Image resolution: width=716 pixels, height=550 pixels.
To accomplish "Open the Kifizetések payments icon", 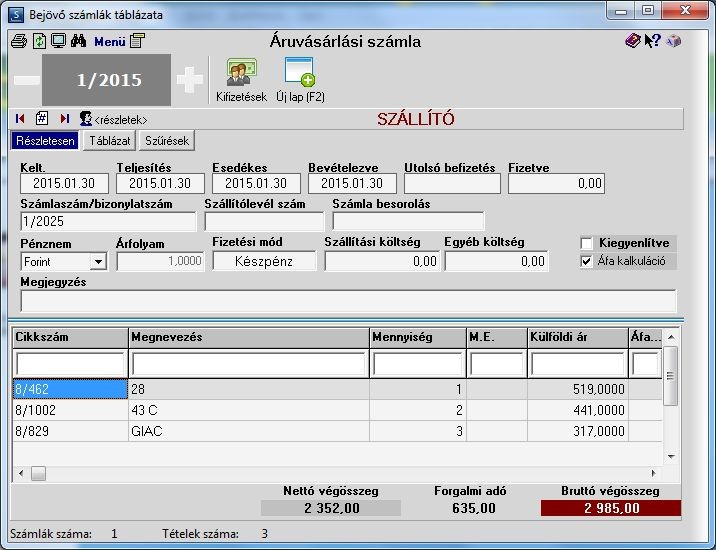I will point(241,80).
